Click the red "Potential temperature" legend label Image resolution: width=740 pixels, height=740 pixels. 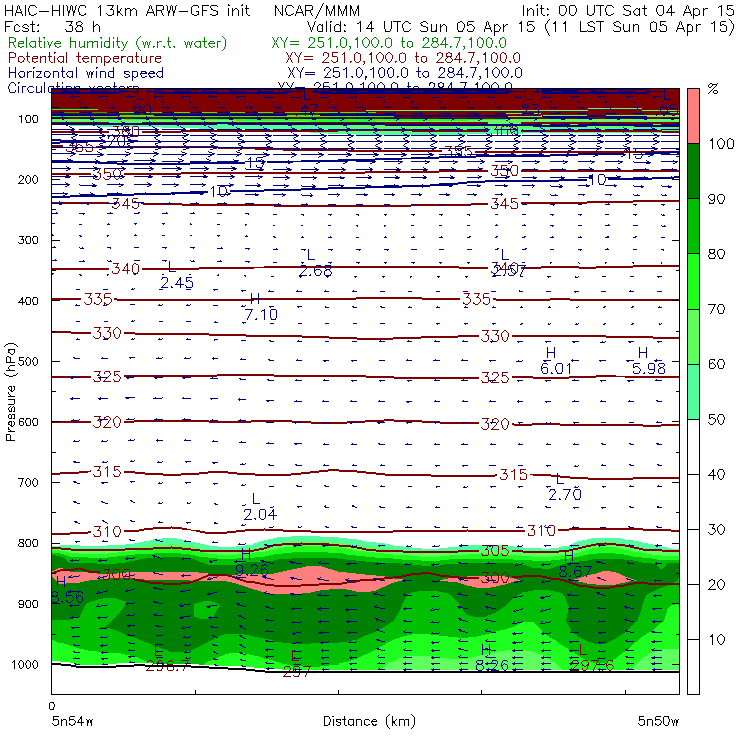85,58
